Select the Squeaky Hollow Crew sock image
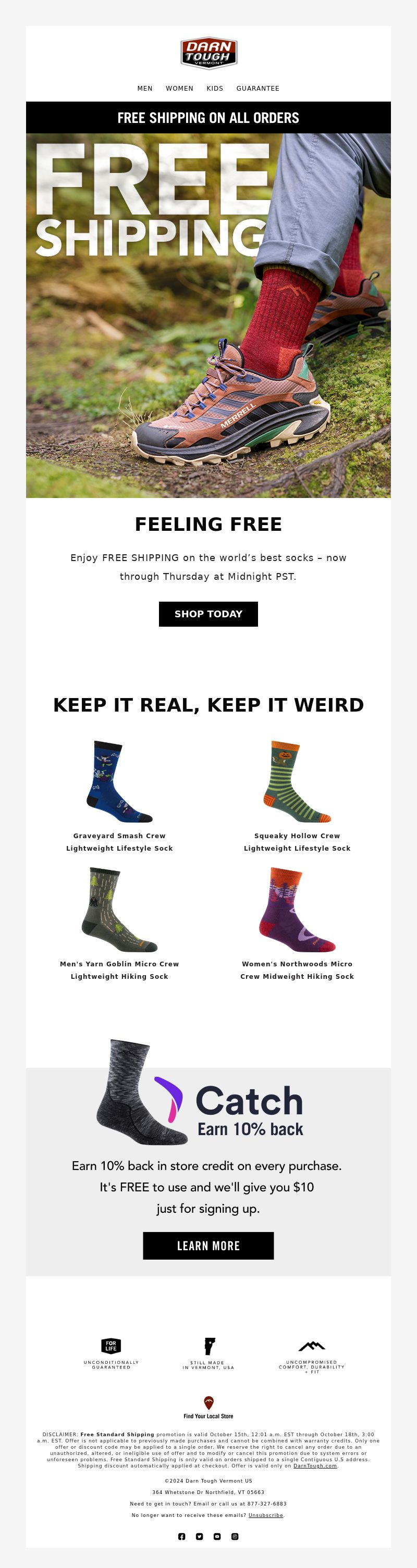417x1568 pixels. pos(297,782)
